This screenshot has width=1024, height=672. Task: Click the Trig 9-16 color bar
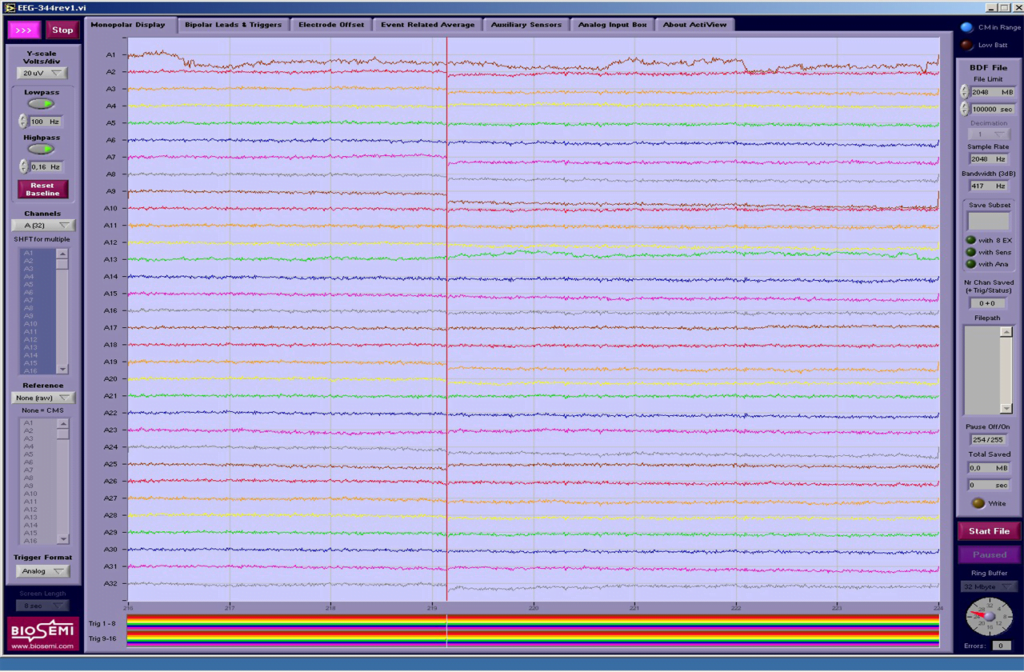tap(533, 639)
